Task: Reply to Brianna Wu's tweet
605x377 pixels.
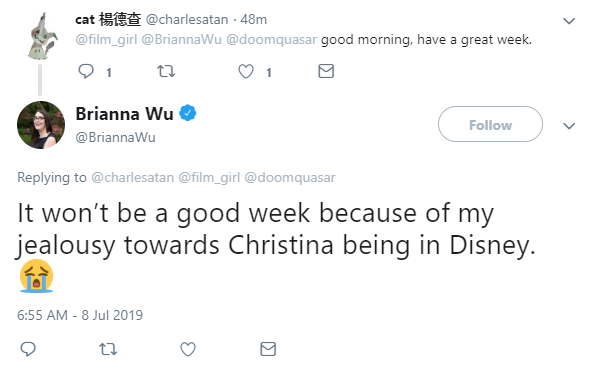Action: point(28,349)
